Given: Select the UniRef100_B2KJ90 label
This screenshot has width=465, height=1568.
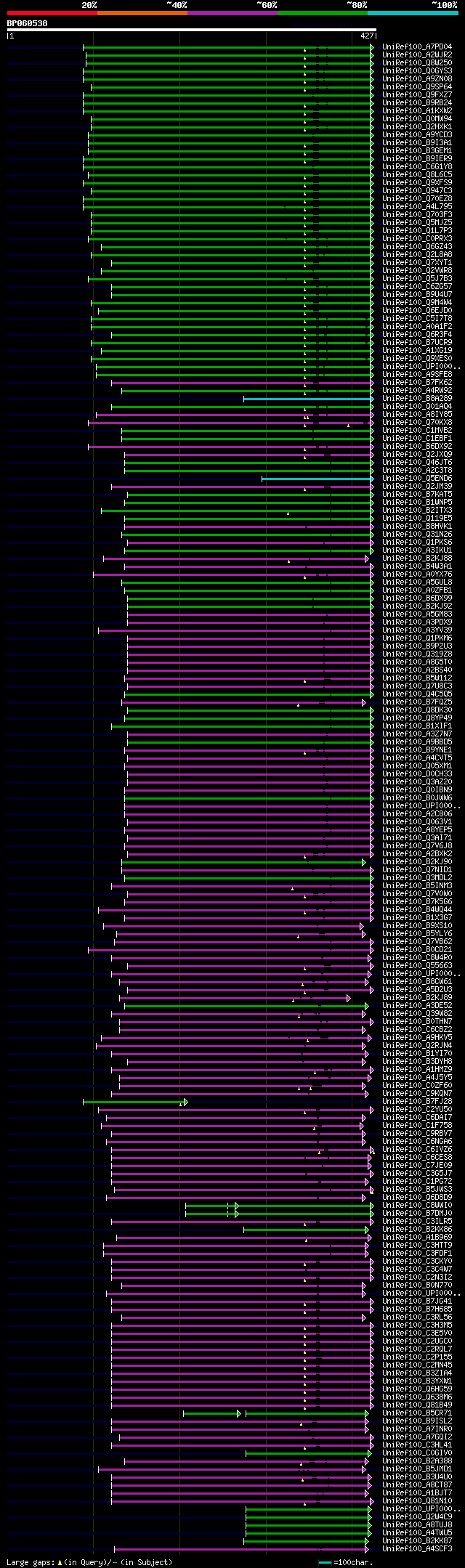Looking at the screenshot, I should pos(417,862).
